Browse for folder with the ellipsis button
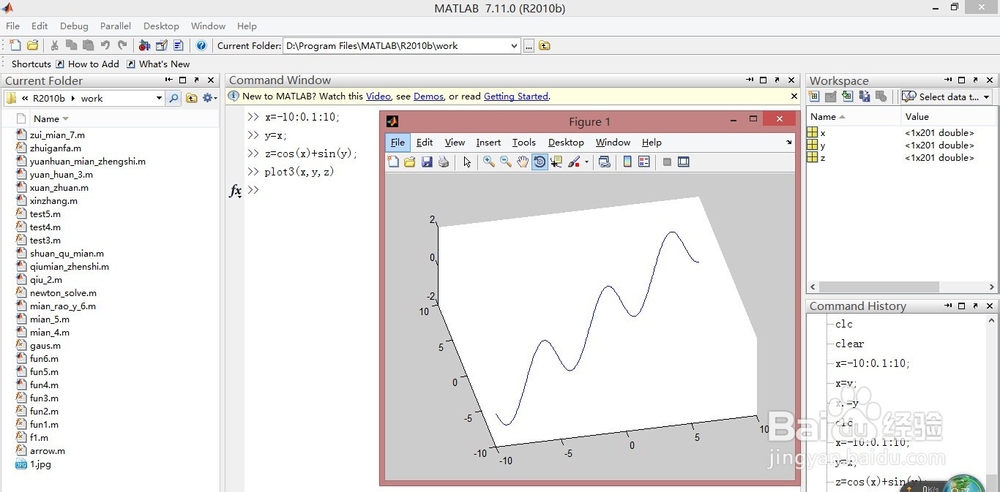This screenshot has width=1000, height=492. click(529, 45)
